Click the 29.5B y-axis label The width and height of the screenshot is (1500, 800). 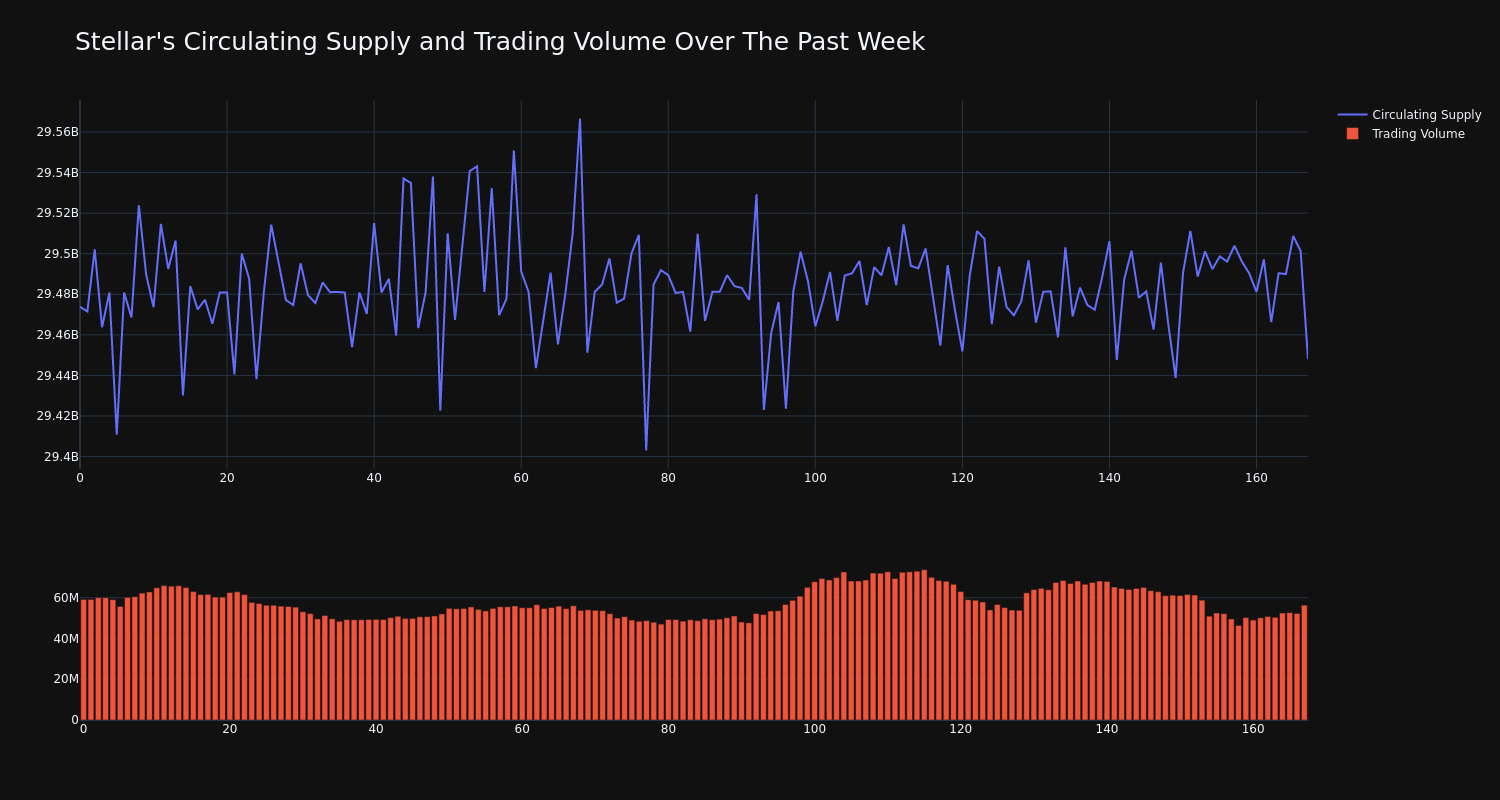click(x=61, y=254)
